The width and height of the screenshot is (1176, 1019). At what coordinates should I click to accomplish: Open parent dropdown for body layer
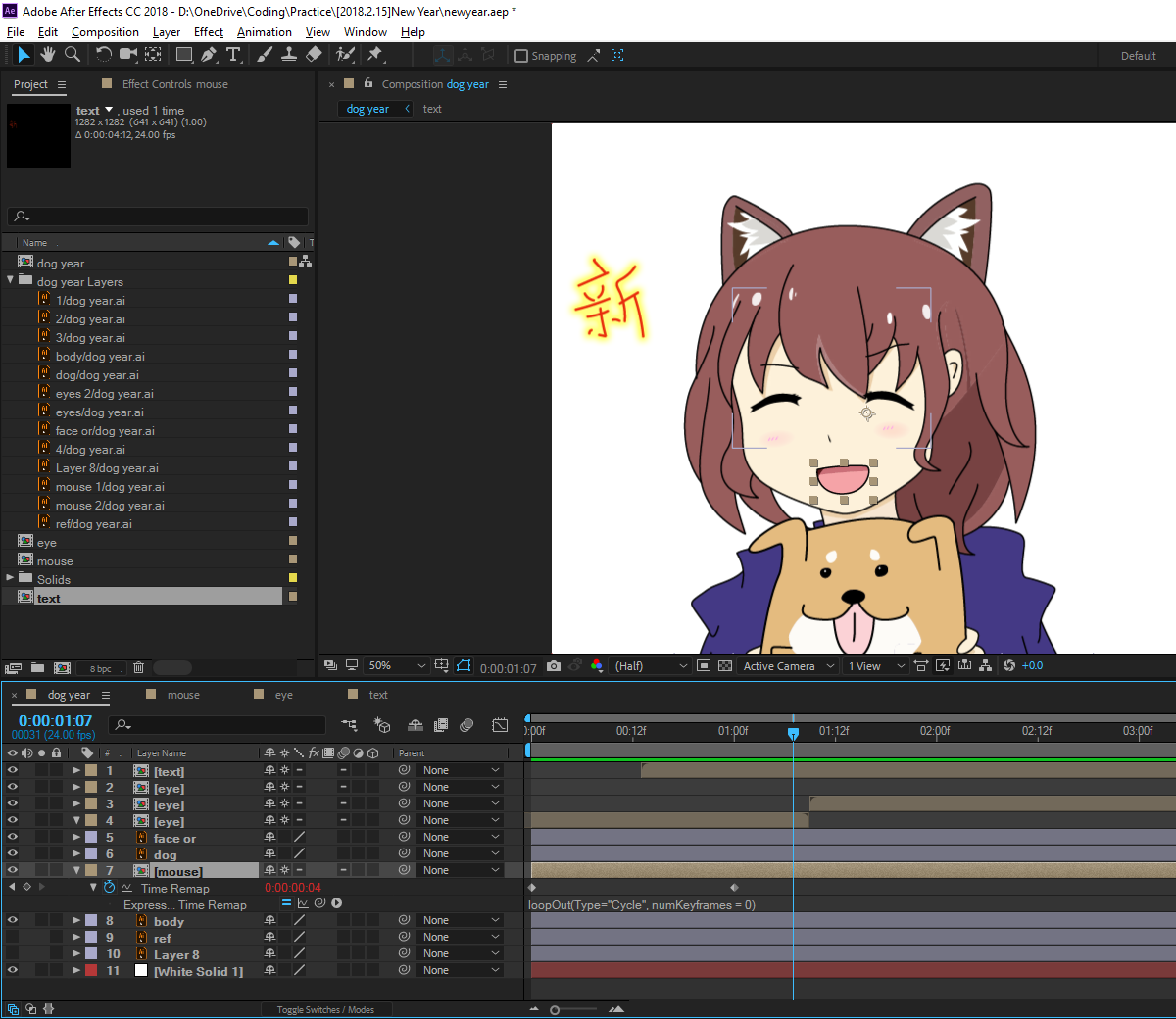pos(461,920)
